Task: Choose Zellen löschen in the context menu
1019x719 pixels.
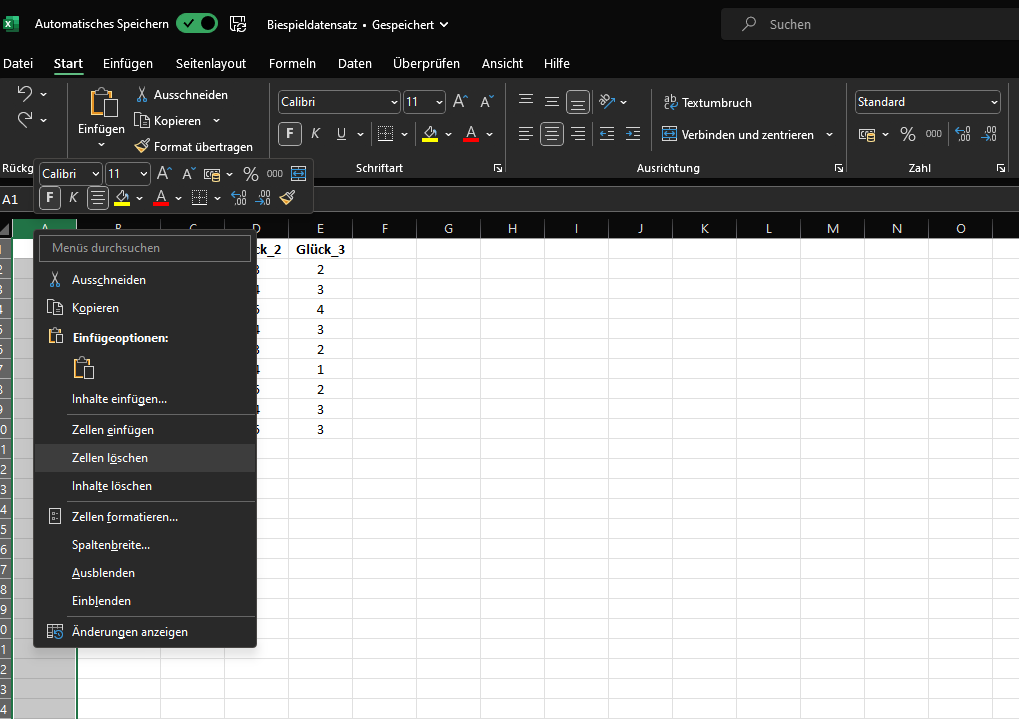Action: [x=110, y=458]
